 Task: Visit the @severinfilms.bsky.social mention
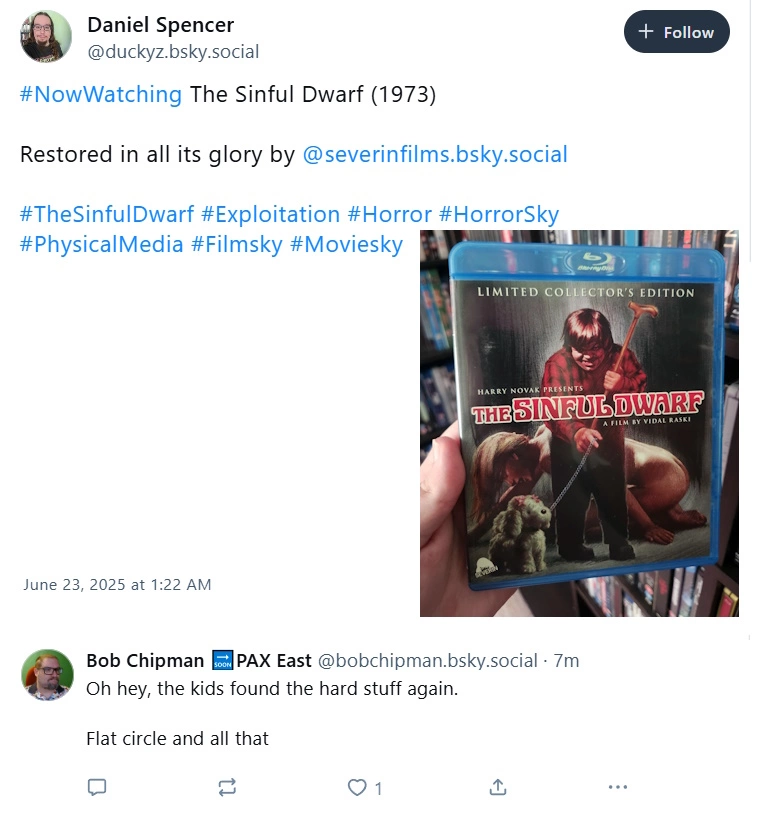pyautogui.click(x=435, y=154)
